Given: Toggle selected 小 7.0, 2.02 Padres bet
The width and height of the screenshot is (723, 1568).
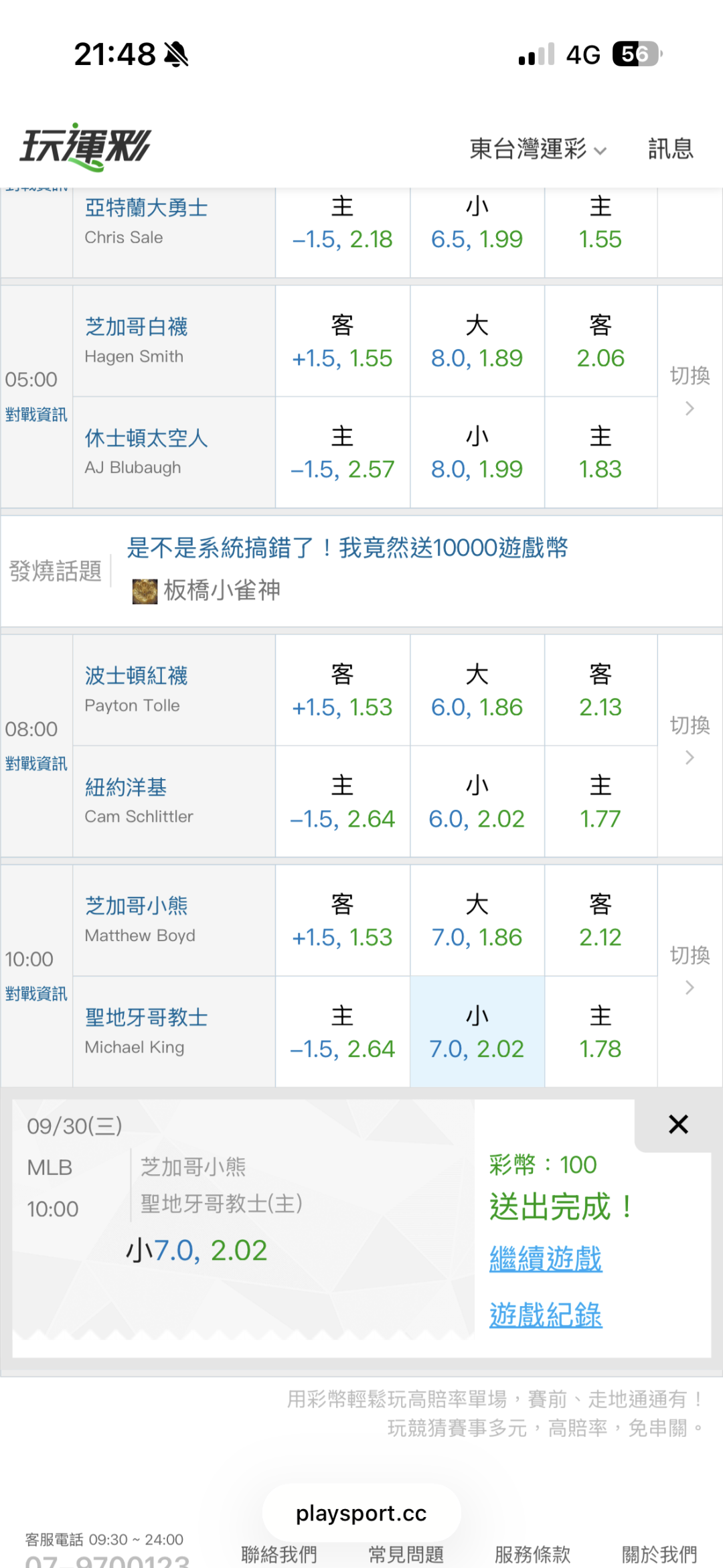Looking at the screenshot, I should [477, 1031].
